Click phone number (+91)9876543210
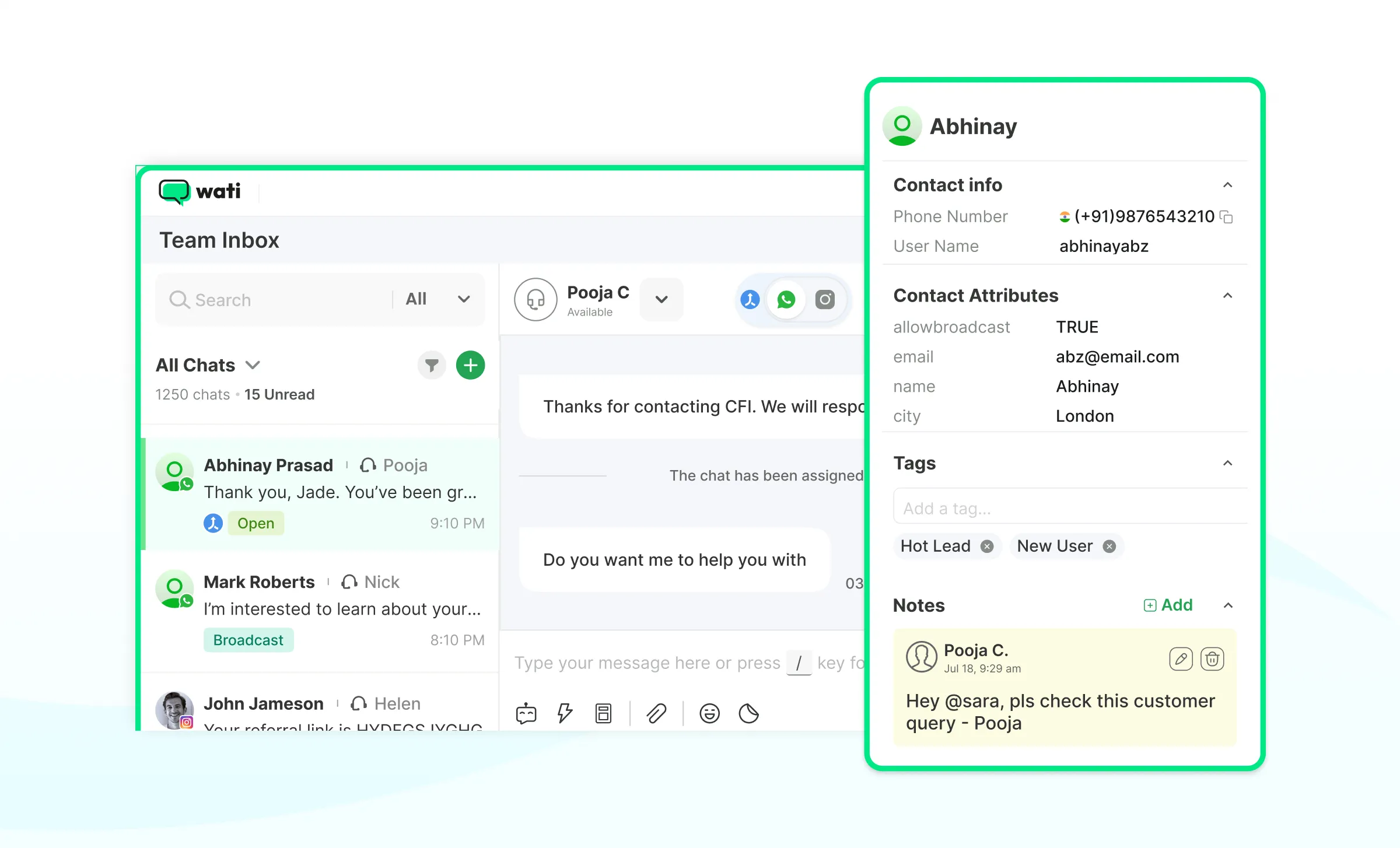The image size is (1400, 848). (1144, 216)
